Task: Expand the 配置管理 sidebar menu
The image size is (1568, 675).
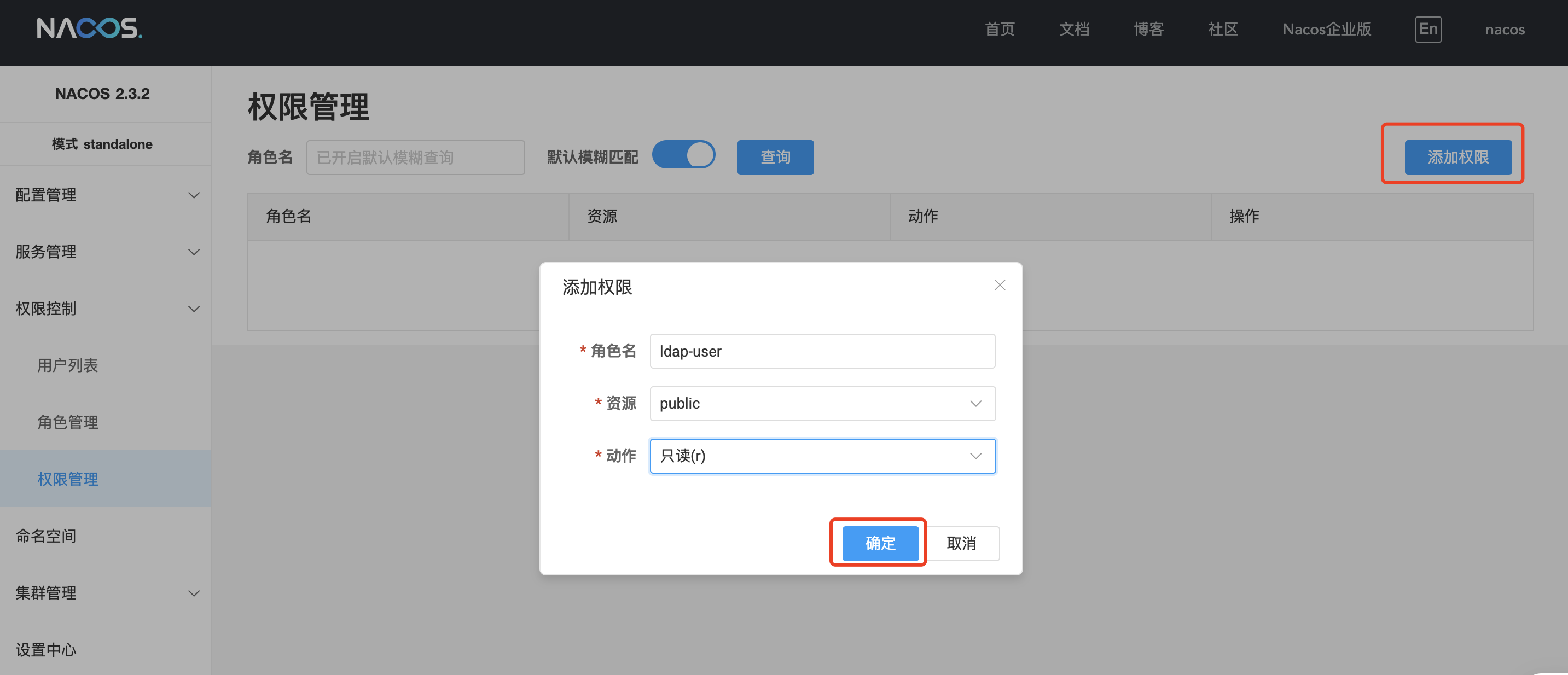Action: [x=106, y=195]
